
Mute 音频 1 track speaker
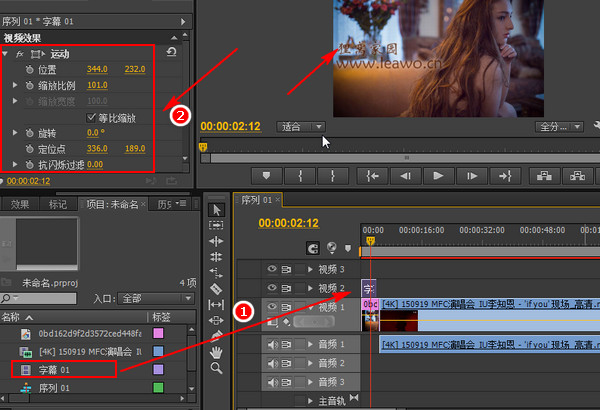[272, 345]
